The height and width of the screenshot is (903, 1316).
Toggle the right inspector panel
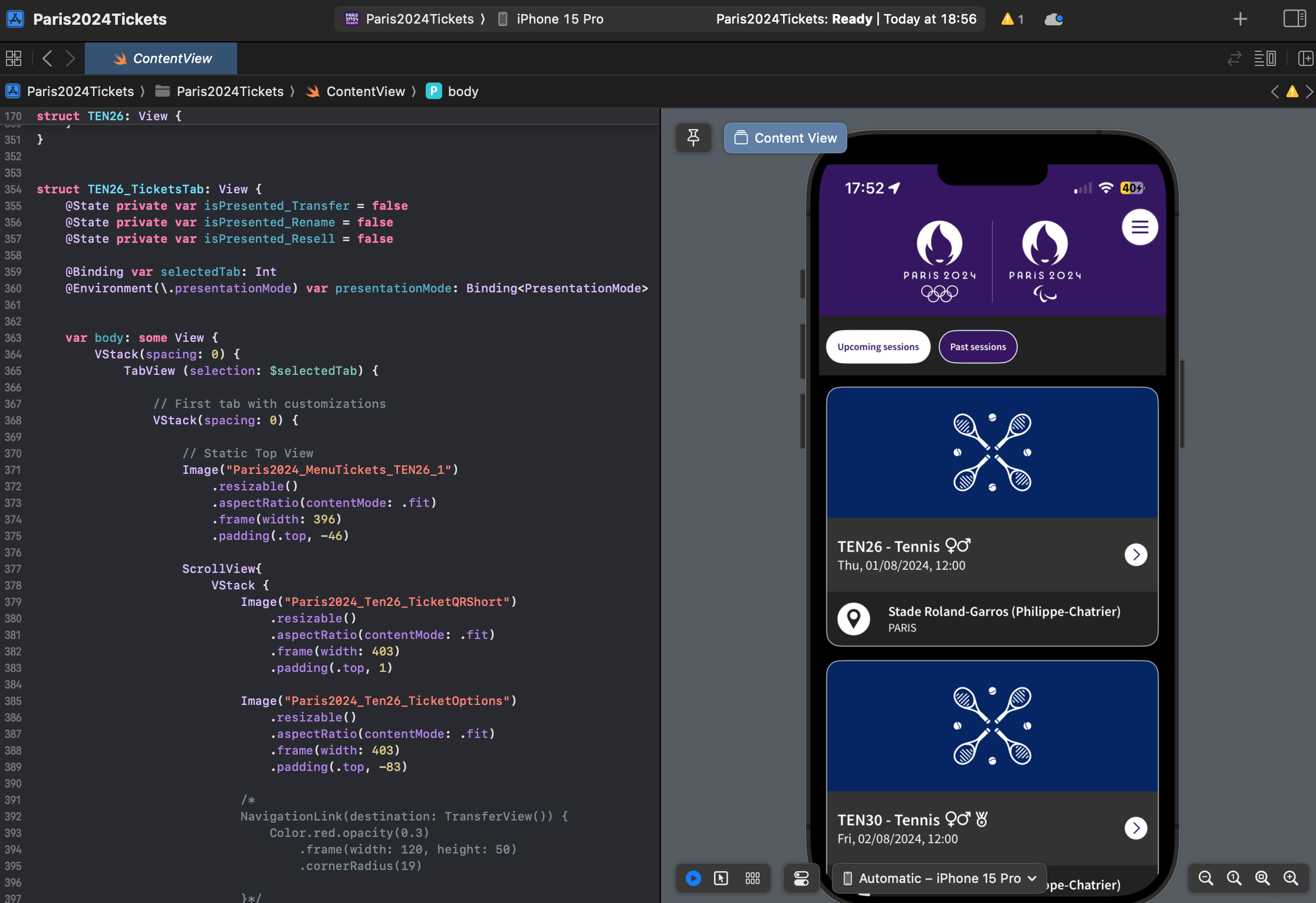[1294, 19]
